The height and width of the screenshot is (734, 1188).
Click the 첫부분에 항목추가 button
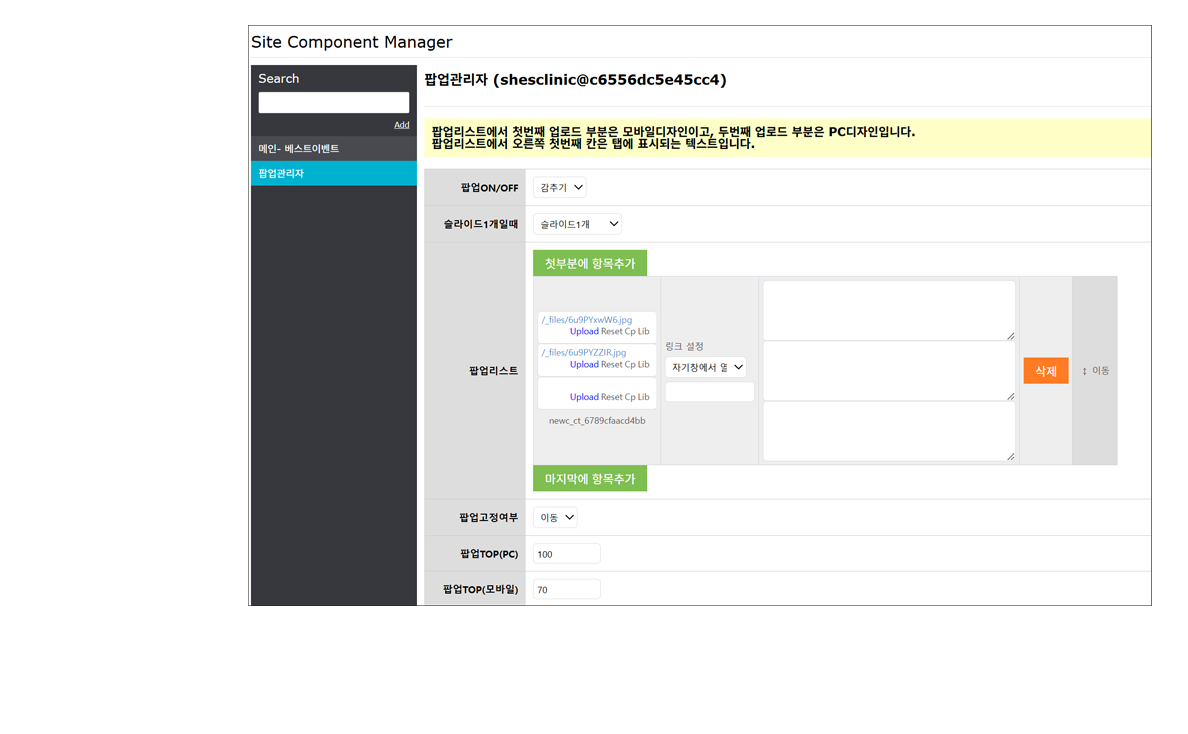pyautogui.click(x=590, y=264)
